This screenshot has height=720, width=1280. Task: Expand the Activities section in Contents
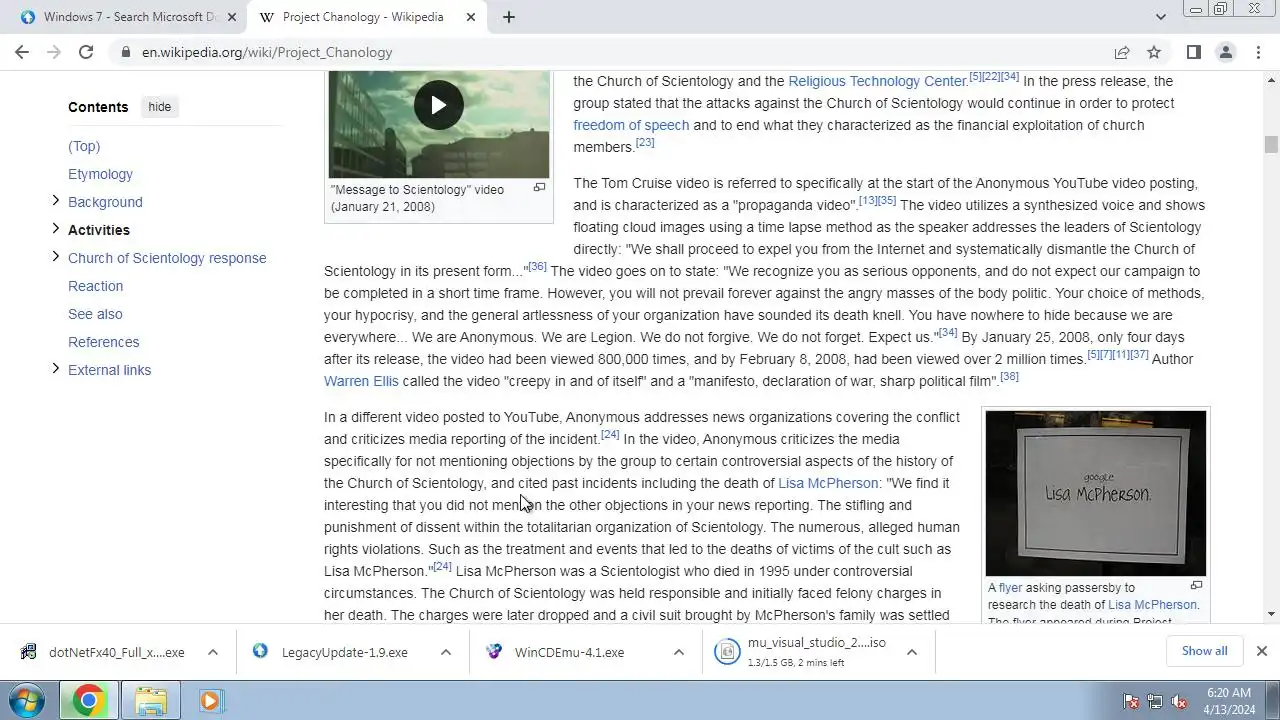click(55, 229)
